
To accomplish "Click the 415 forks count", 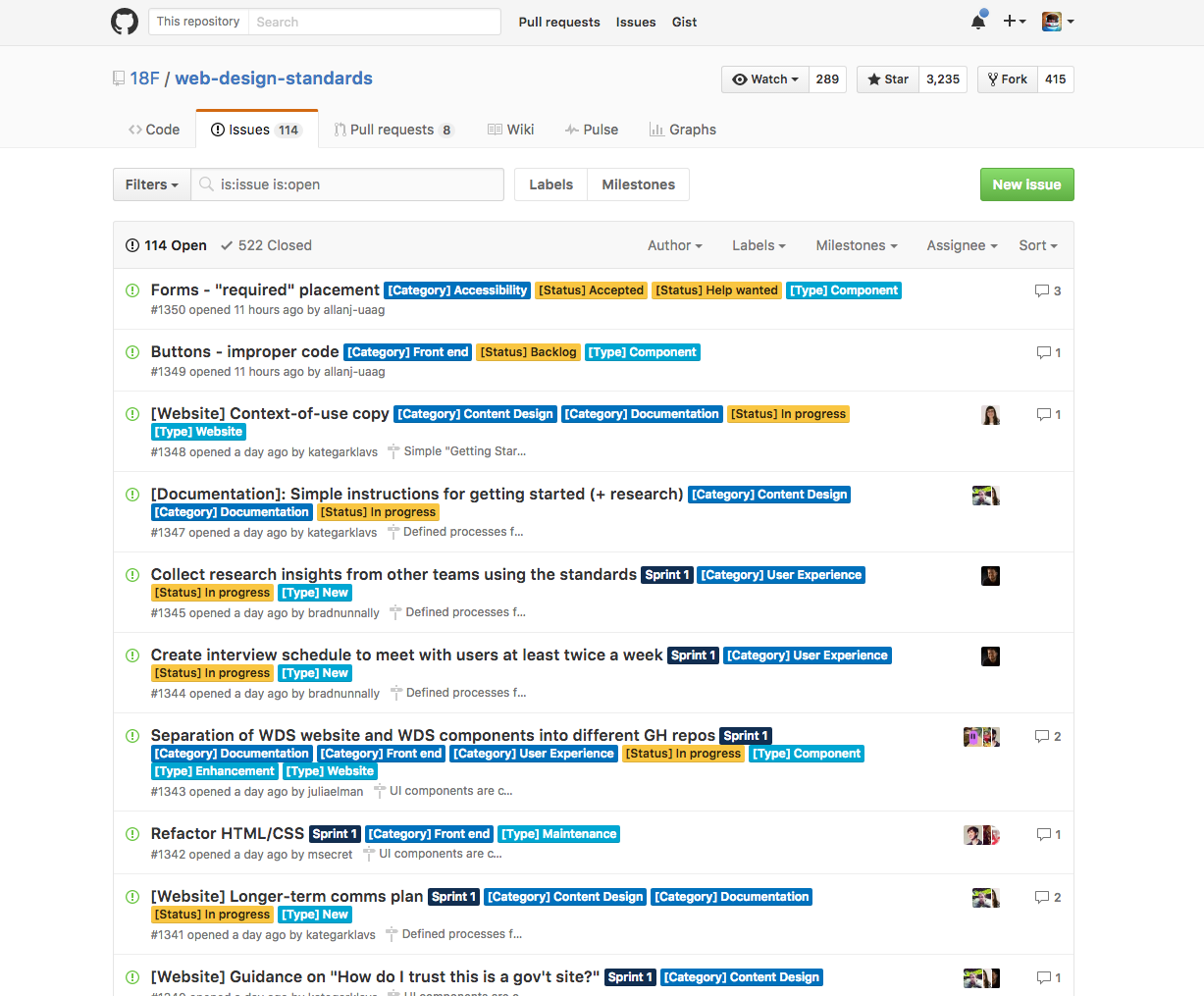I will [x=1055, y=79].
